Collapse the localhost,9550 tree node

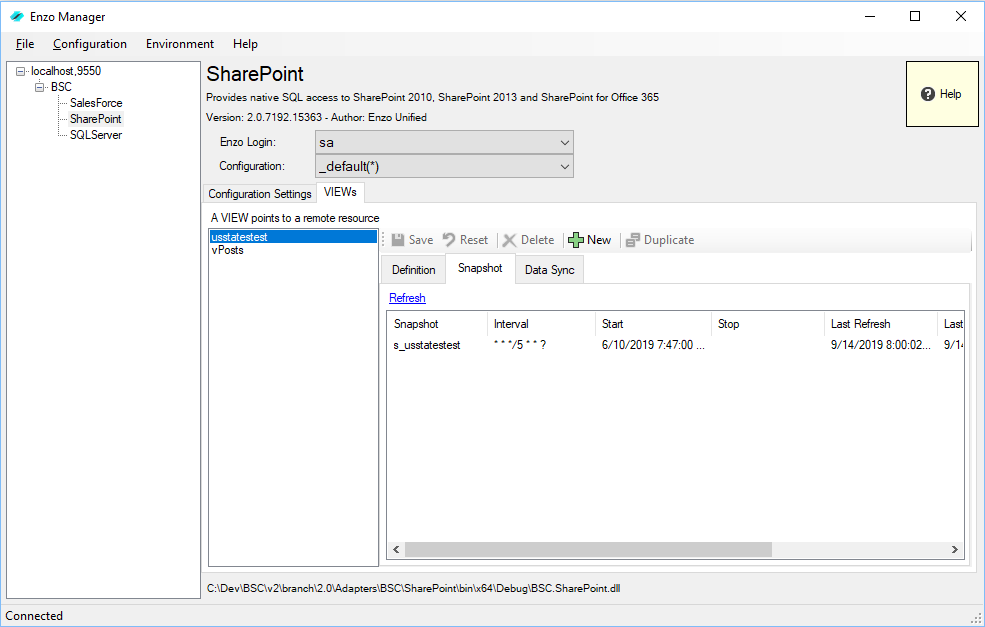tap(20, 71)
